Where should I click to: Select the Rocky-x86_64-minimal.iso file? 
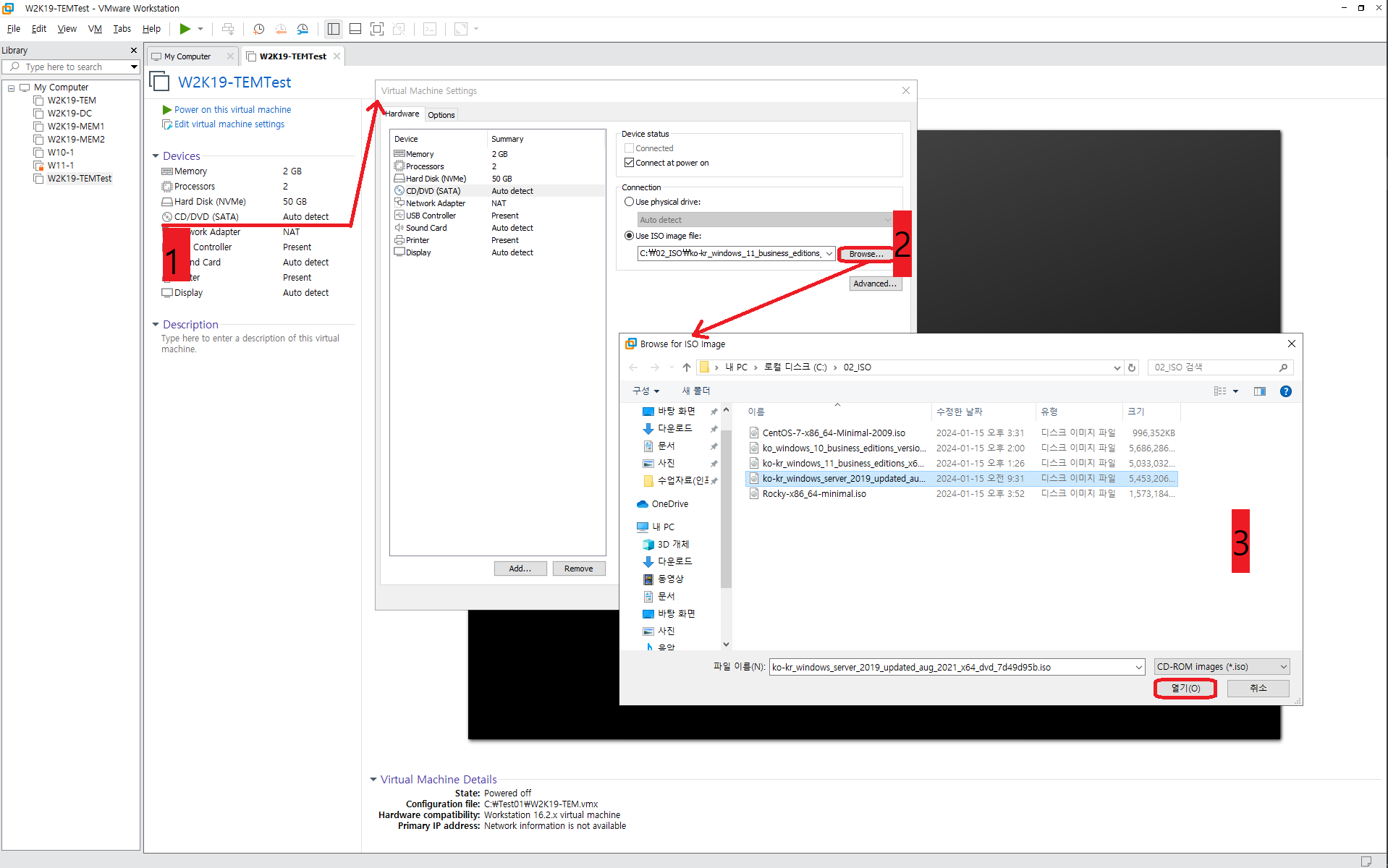962,493
